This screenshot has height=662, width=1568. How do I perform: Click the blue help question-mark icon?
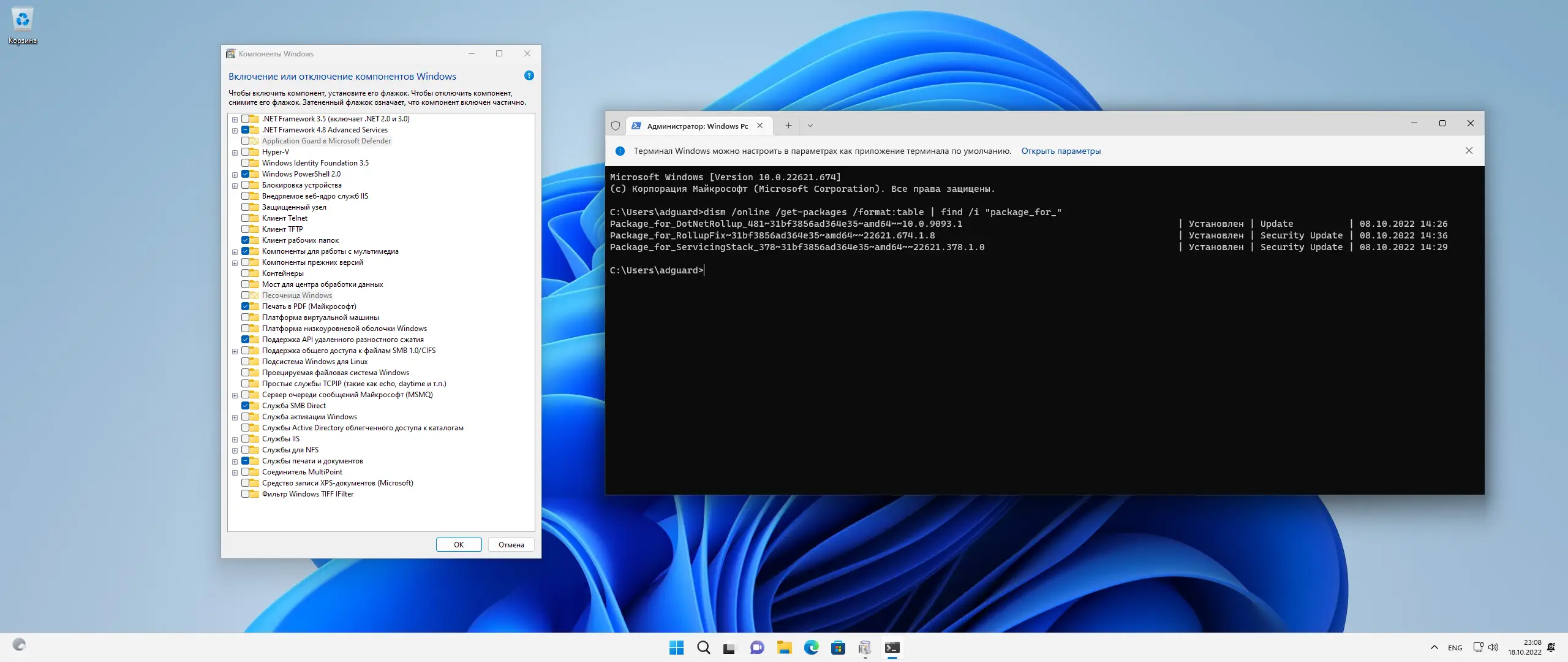[x=529, y=76]
